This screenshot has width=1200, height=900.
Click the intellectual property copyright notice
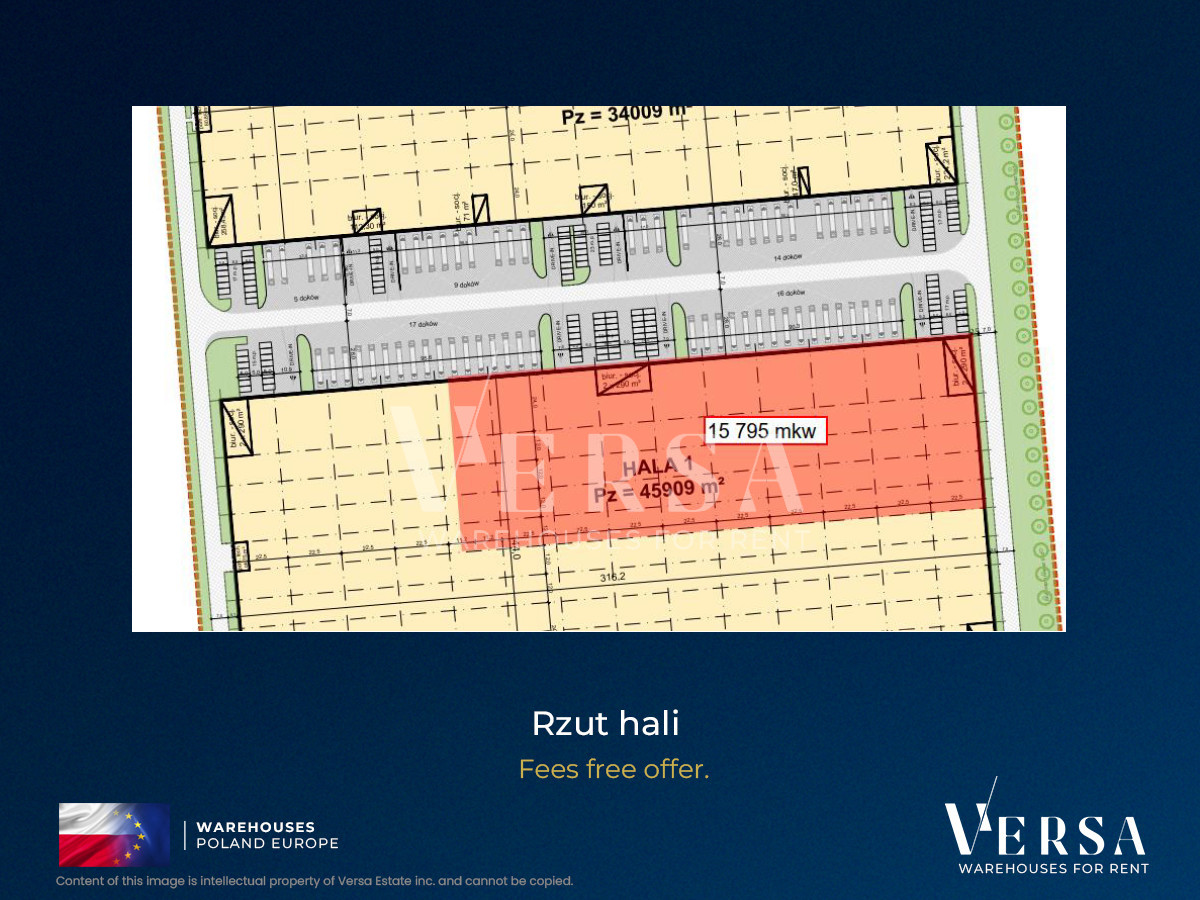tap(314, 881)
